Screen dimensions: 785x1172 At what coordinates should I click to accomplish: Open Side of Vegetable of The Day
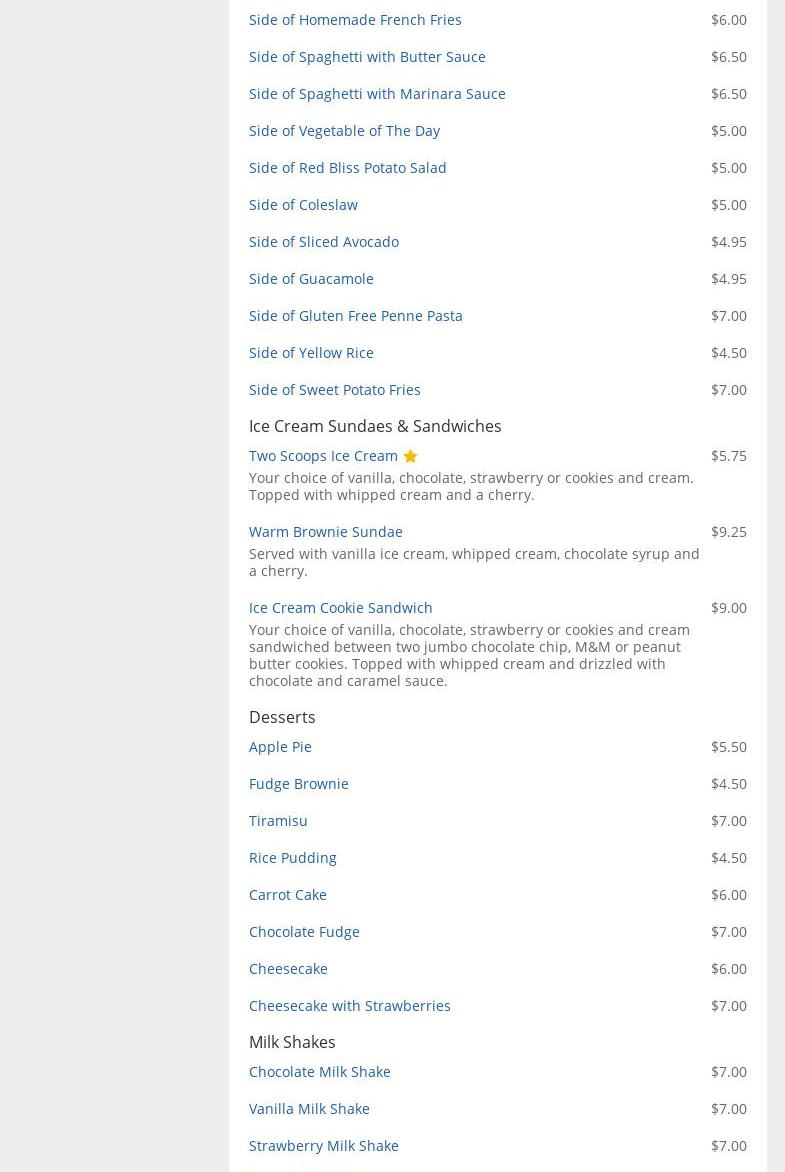point(344,131)
